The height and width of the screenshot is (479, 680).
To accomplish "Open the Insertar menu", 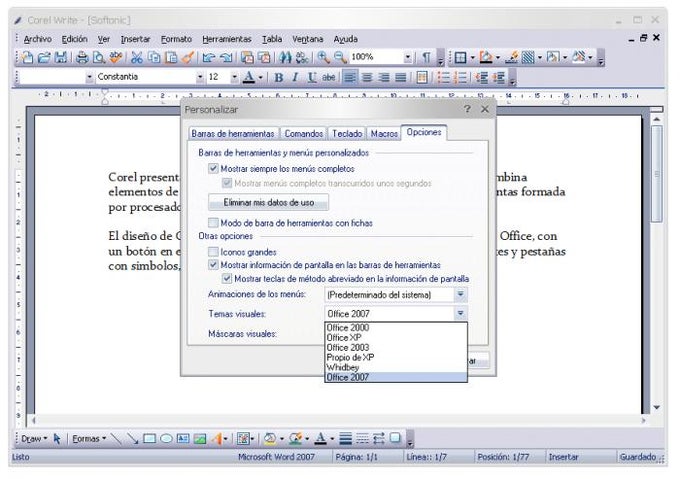I will pos(135,39).
